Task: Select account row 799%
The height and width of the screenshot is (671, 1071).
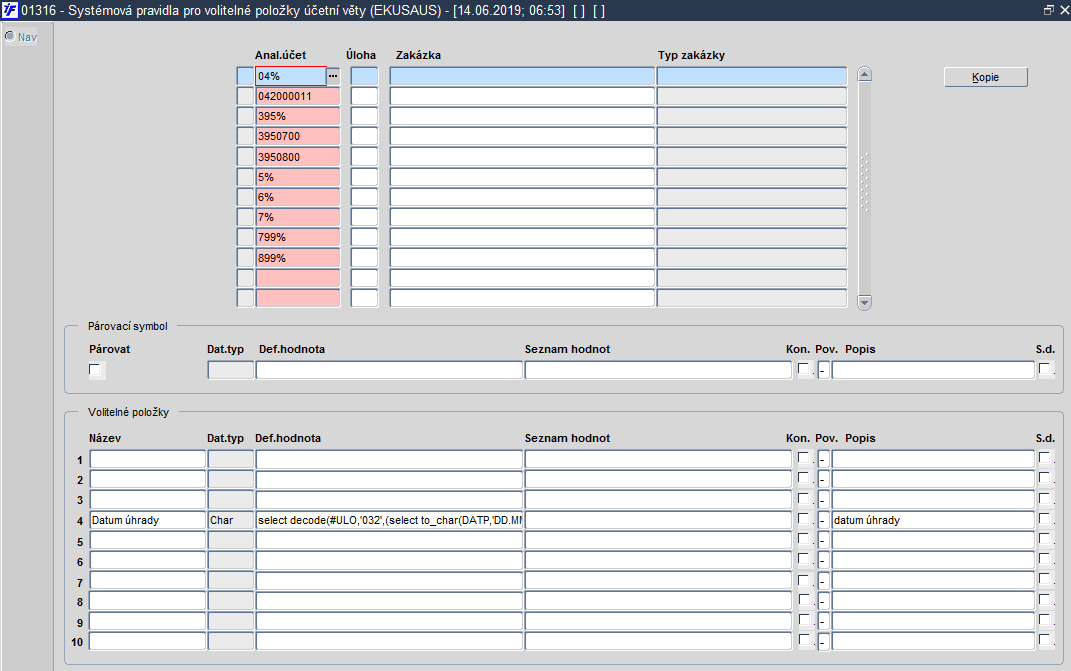Action: (x=298, y=237)
